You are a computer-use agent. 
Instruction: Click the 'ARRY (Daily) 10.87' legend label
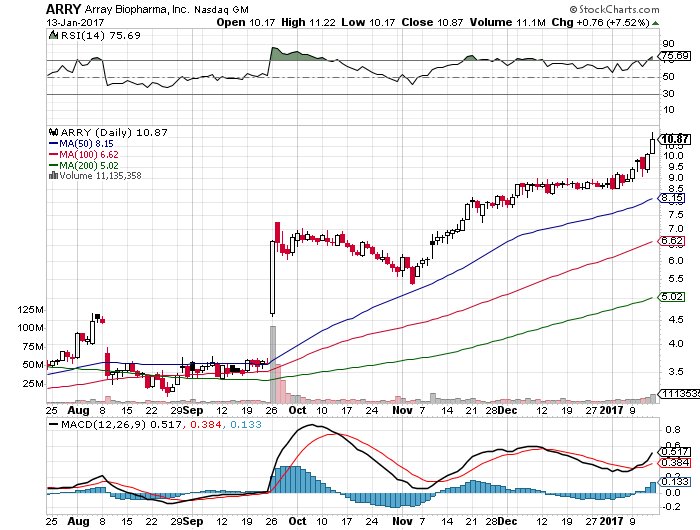pyautogui.click(x=114, y=133)
